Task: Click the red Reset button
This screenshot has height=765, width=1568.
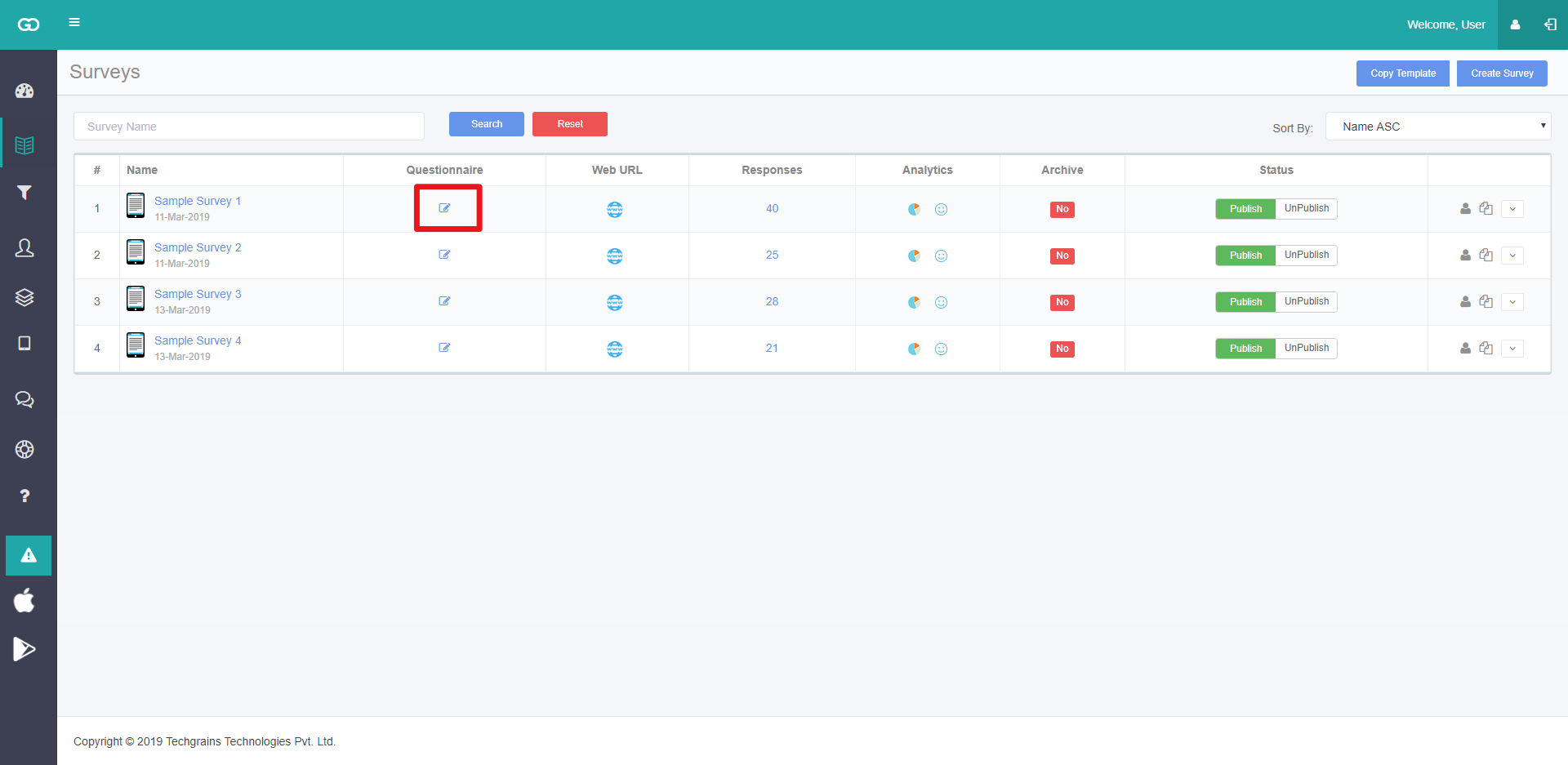Action: point(570,124)
